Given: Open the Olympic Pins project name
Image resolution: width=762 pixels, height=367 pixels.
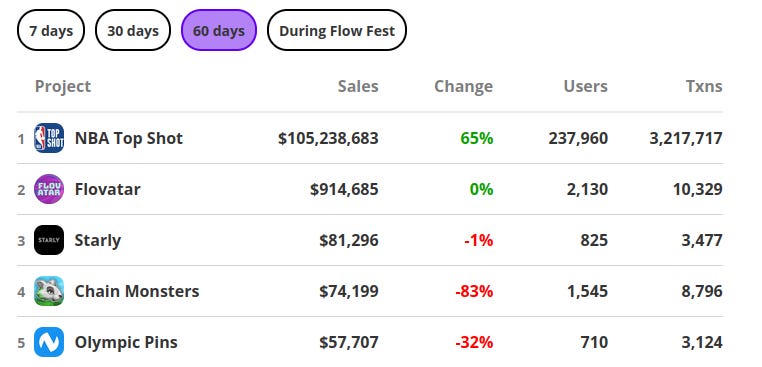Looking at the screenshot, I should (126, 343).
